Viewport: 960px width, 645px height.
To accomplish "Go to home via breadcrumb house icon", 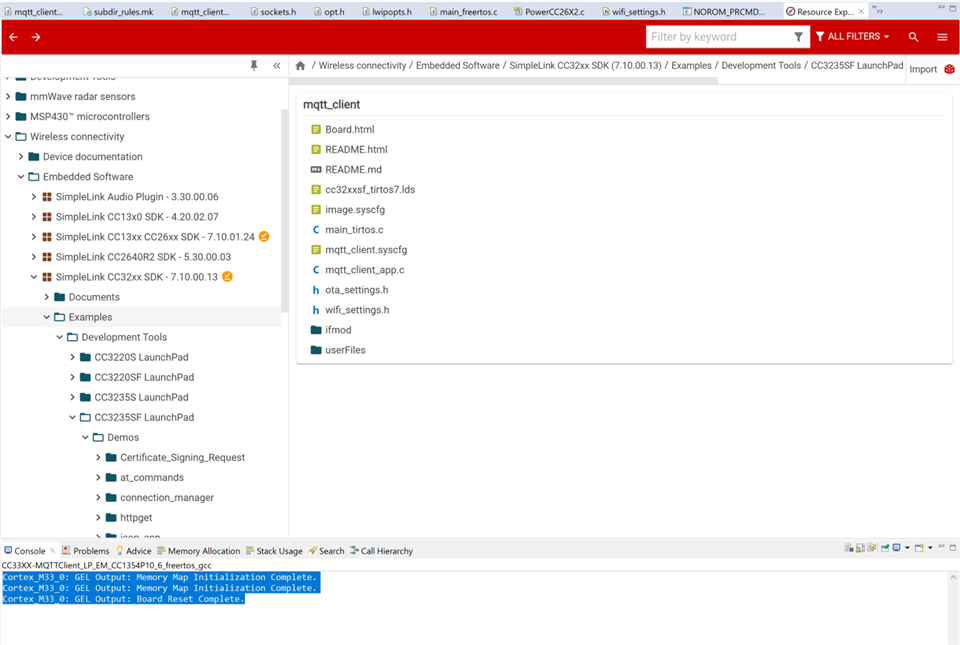I will [x=300, y=65].
